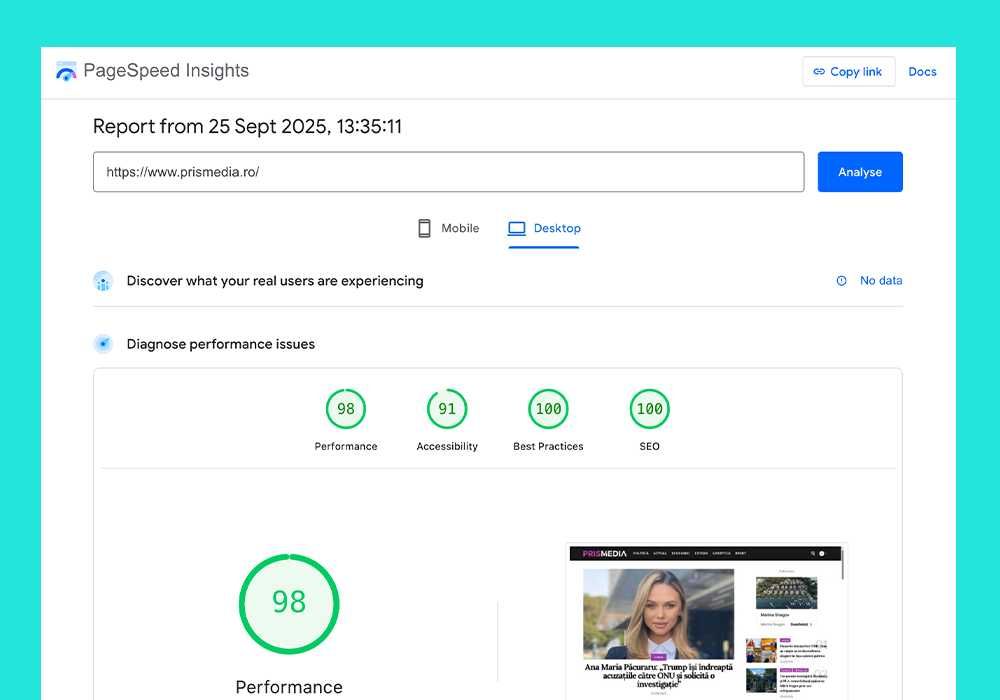This screenshot has width=1000, height=700.
Task: Click the link chain icon in Copy link
Action: click(819, 71)
